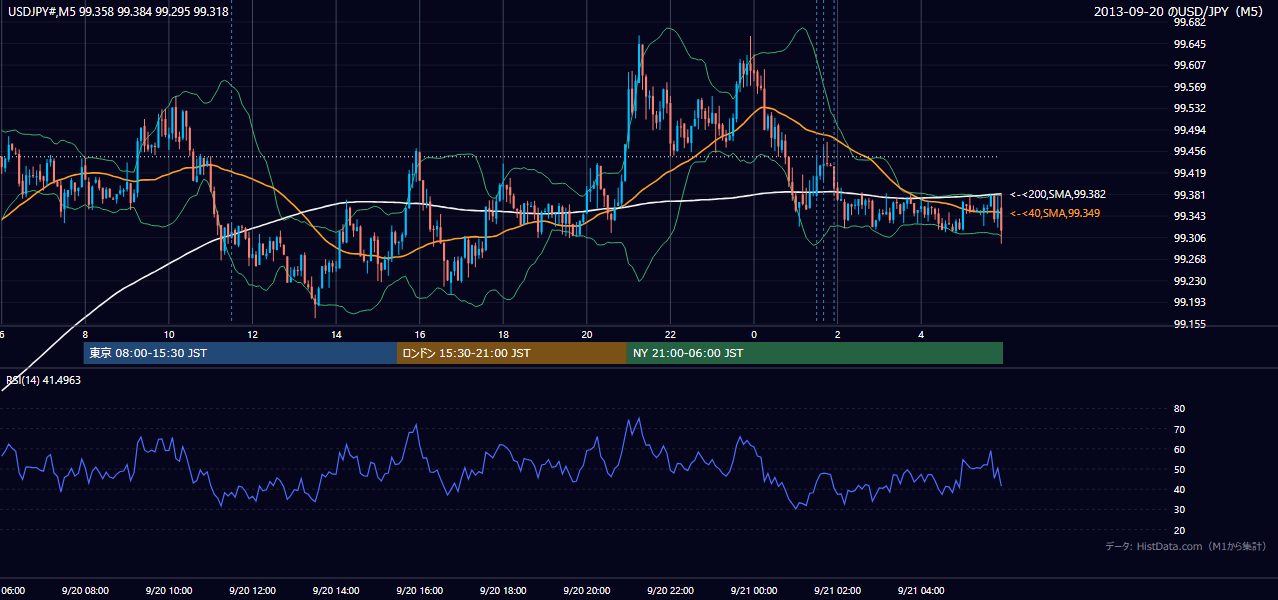Image resolution: width=1278 pixels, height=600 pixels.
Task: Click hour label 10 under the price chart
Action: pos(169,335)
